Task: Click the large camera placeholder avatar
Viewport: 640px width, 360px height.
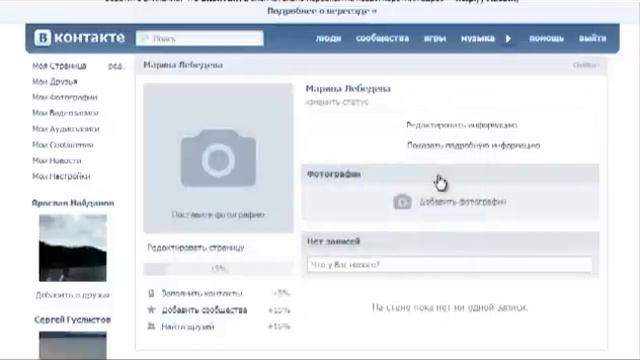Action: click(218, 158)
